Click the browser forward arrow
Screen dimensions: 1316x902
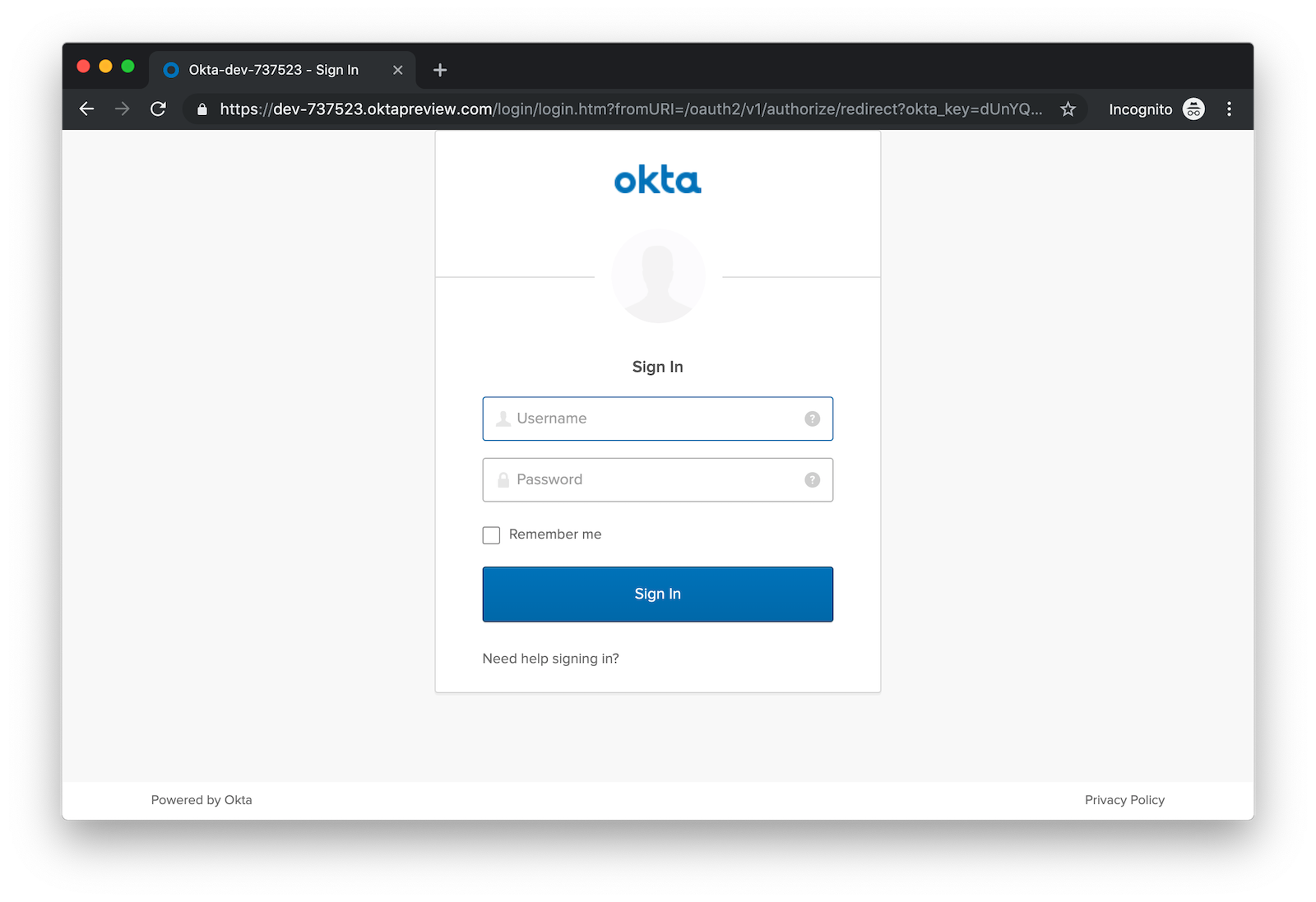pyautogui.click(x=123, y=109)
